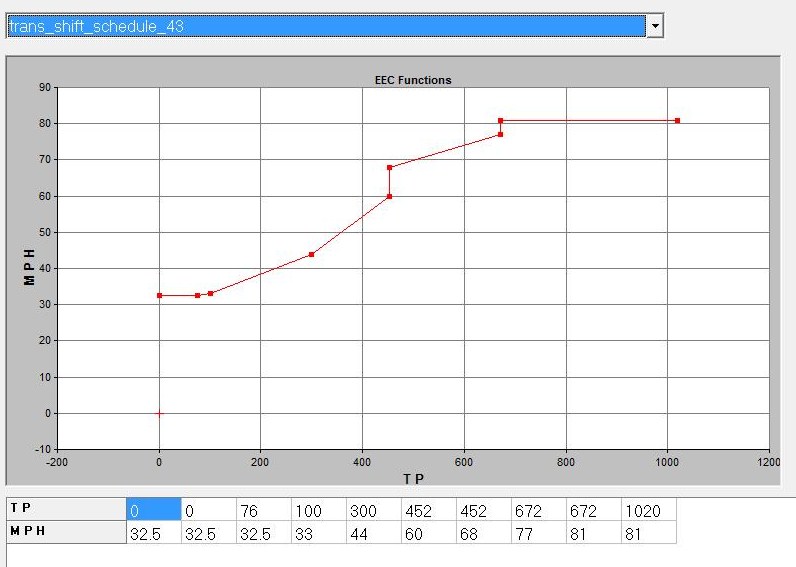Click the T P x-axis label under chart
The image size is (796, 567).
point(413,478)
